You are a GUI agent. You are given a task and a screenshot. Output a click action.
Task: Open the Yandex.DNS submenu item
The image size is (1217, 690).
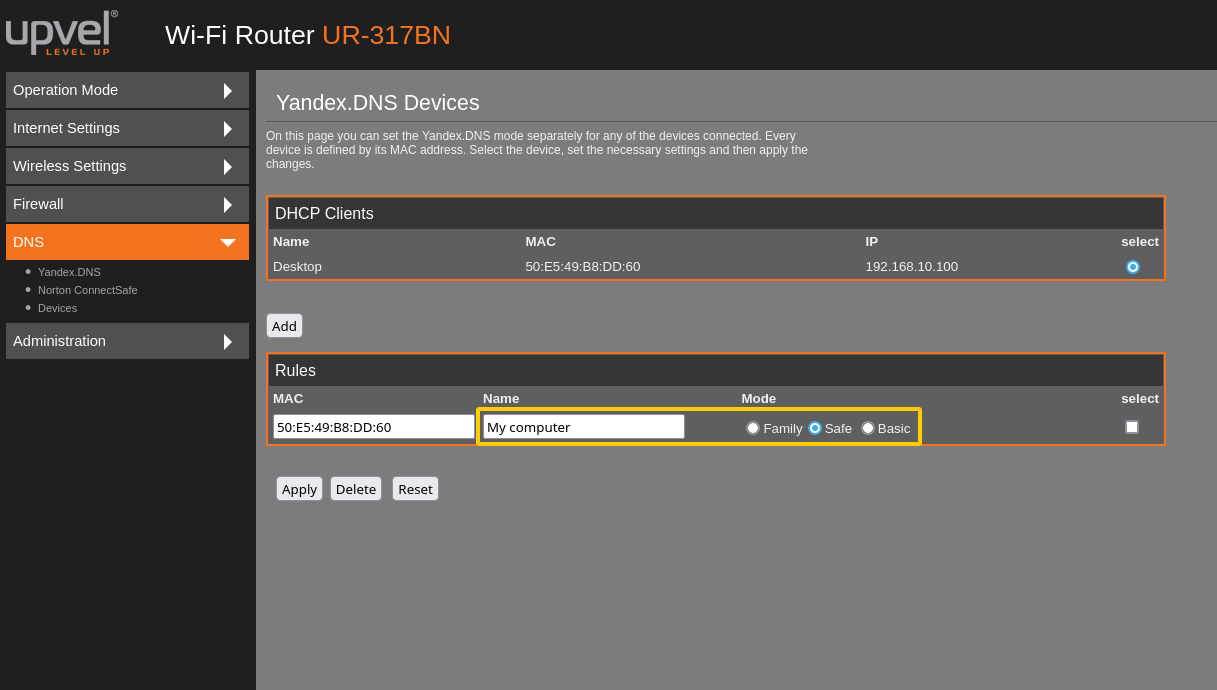click(x=69, y=272)
